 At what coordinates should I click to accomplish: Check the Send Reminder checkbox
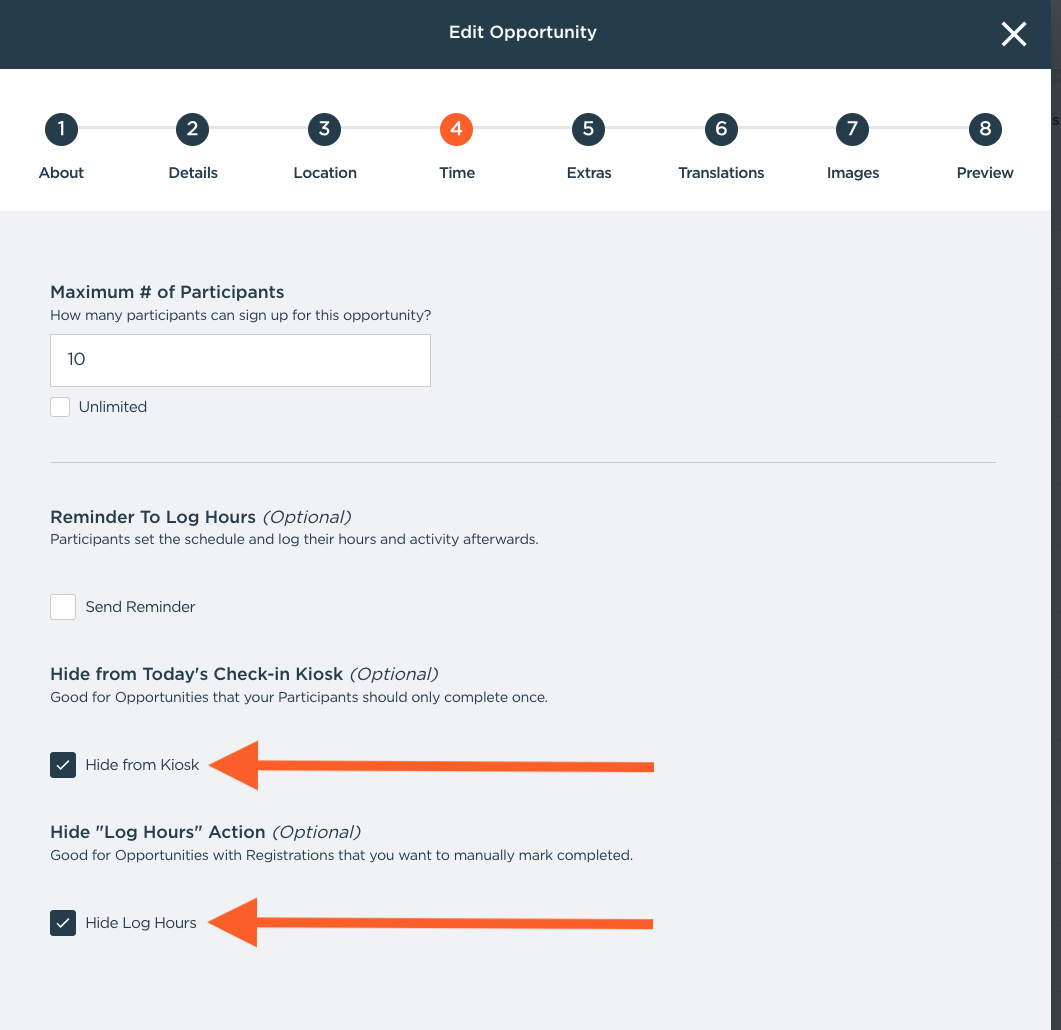pyautogui.click(x=63, y=607)
